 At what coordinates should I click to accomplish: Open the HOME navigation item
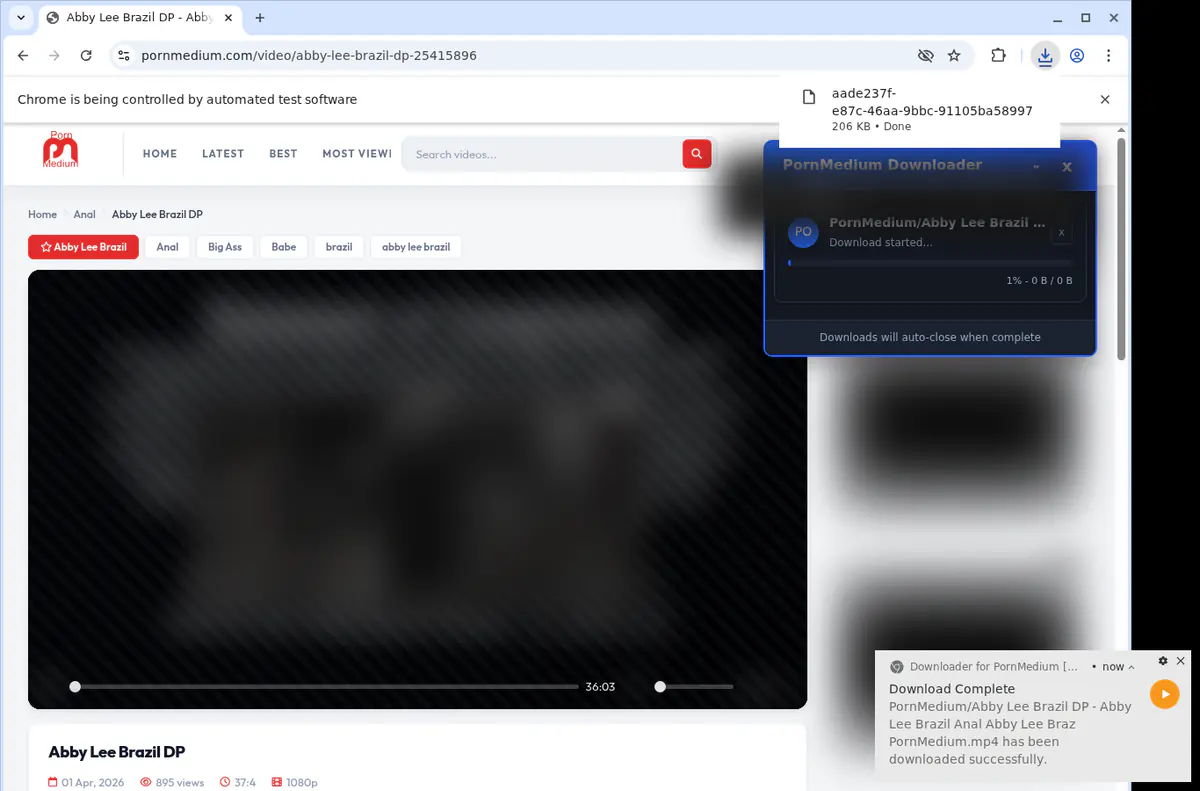pyautogui.click(x=160, y=154)
